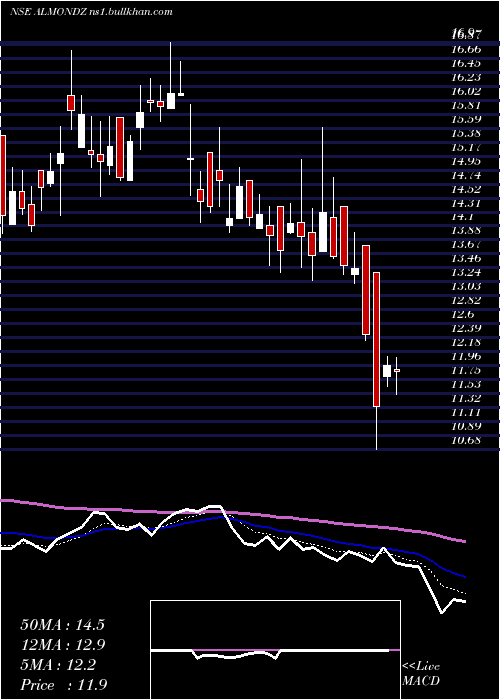The width and height of the screenshot is (500, 700).
Task: Click the 12.82 price label
Action: click(466, 300)
